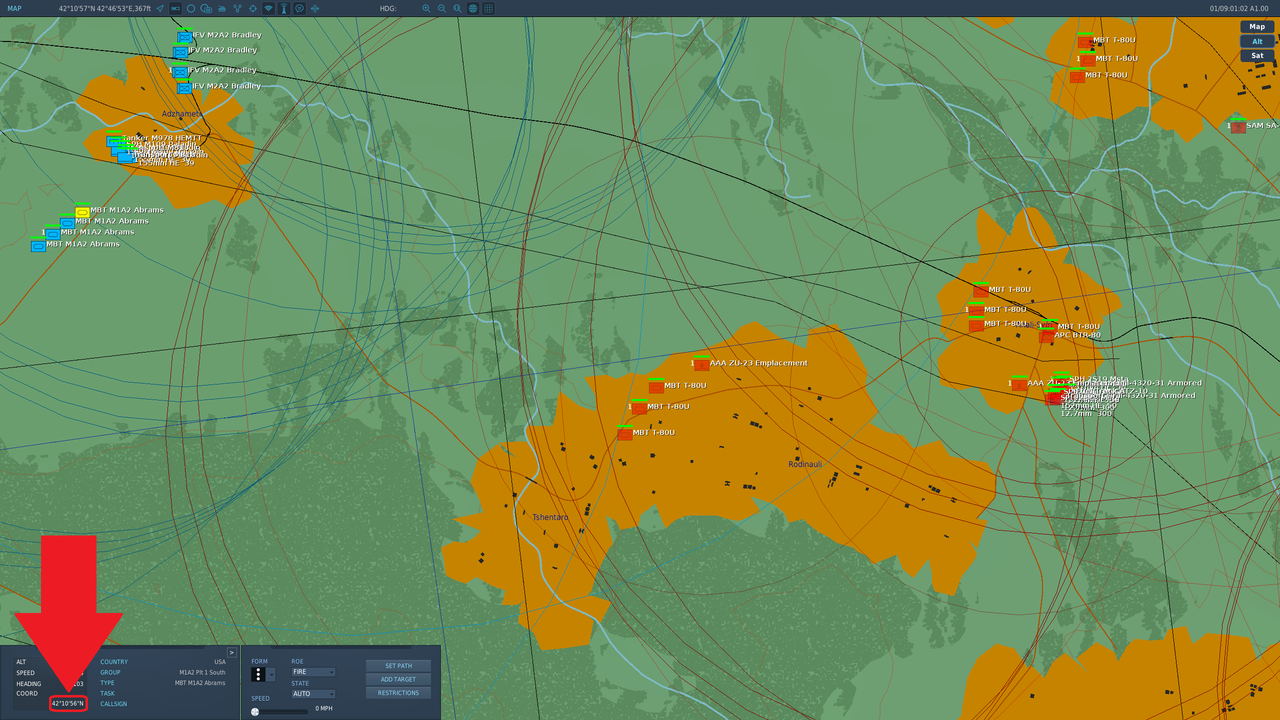Select the AAA ZU-23 Emplacement unit icon
Image resolution: width=1280 pixels, height=720 pixels.
coord(702,364)
